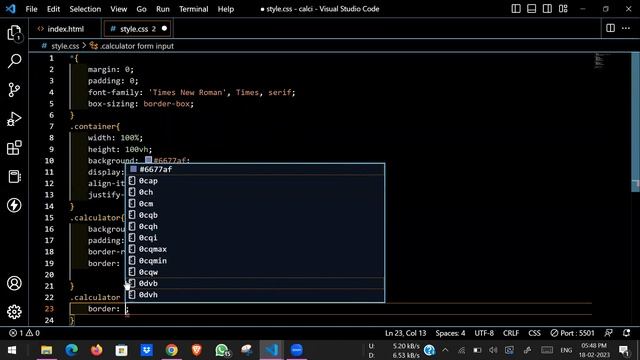
Task: Change encoding via UTF-8 status item
Action: pyautogui.click(x=484, y=333)
